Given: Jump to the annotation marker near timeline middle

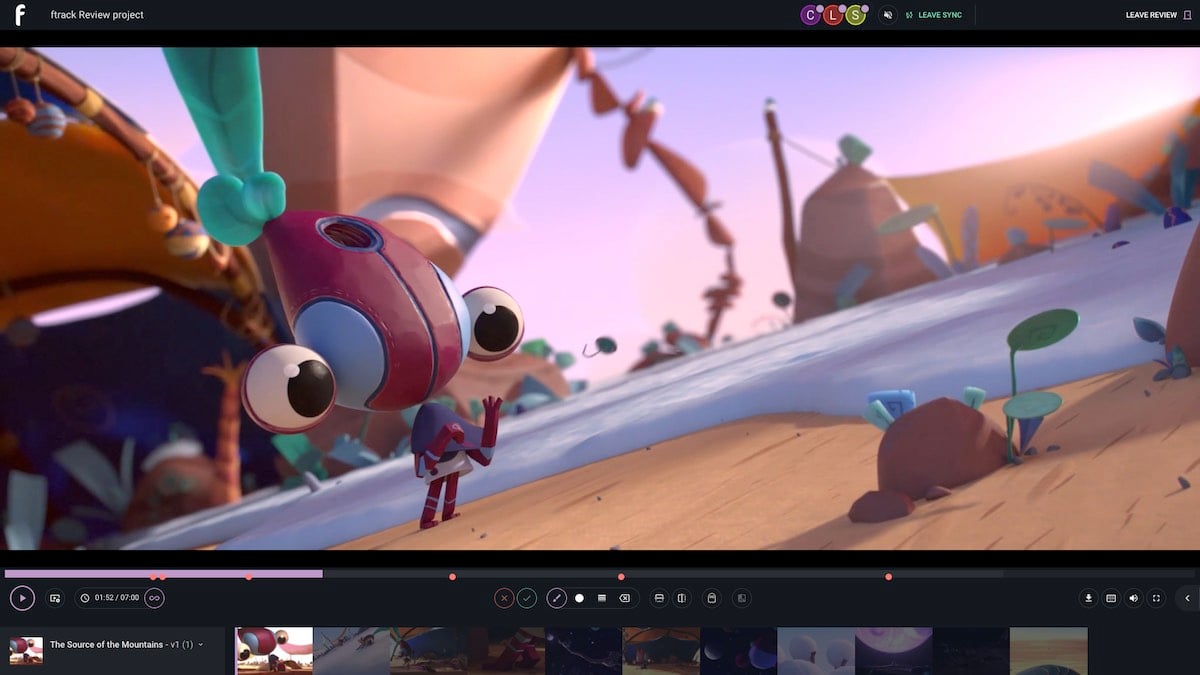Looking at the screenshot, I should [x=621, y=576].
